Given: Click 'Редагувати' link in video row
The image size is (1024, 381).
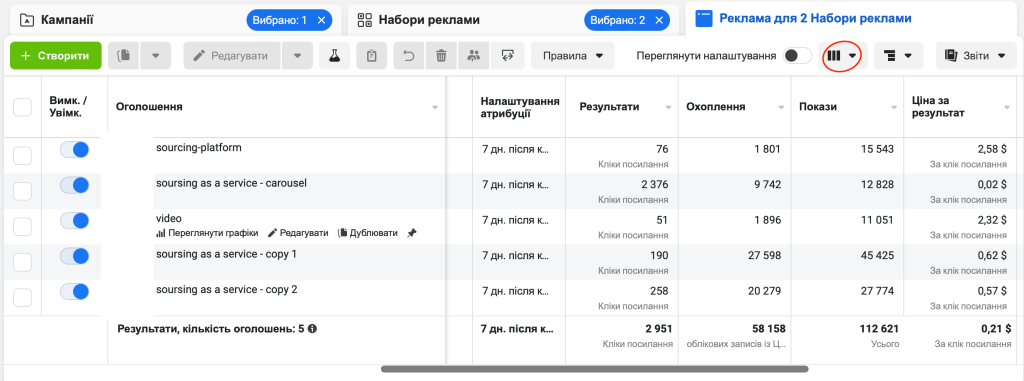Looking at the screenshot, I should [x=298, y=233].
